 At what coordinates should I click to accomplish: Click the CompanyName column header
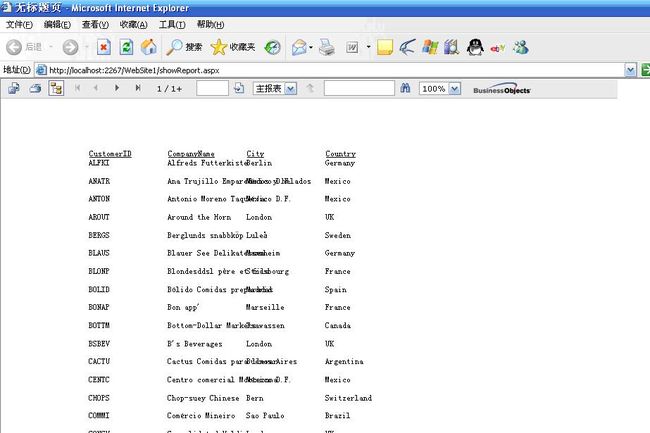coord(191,154)
